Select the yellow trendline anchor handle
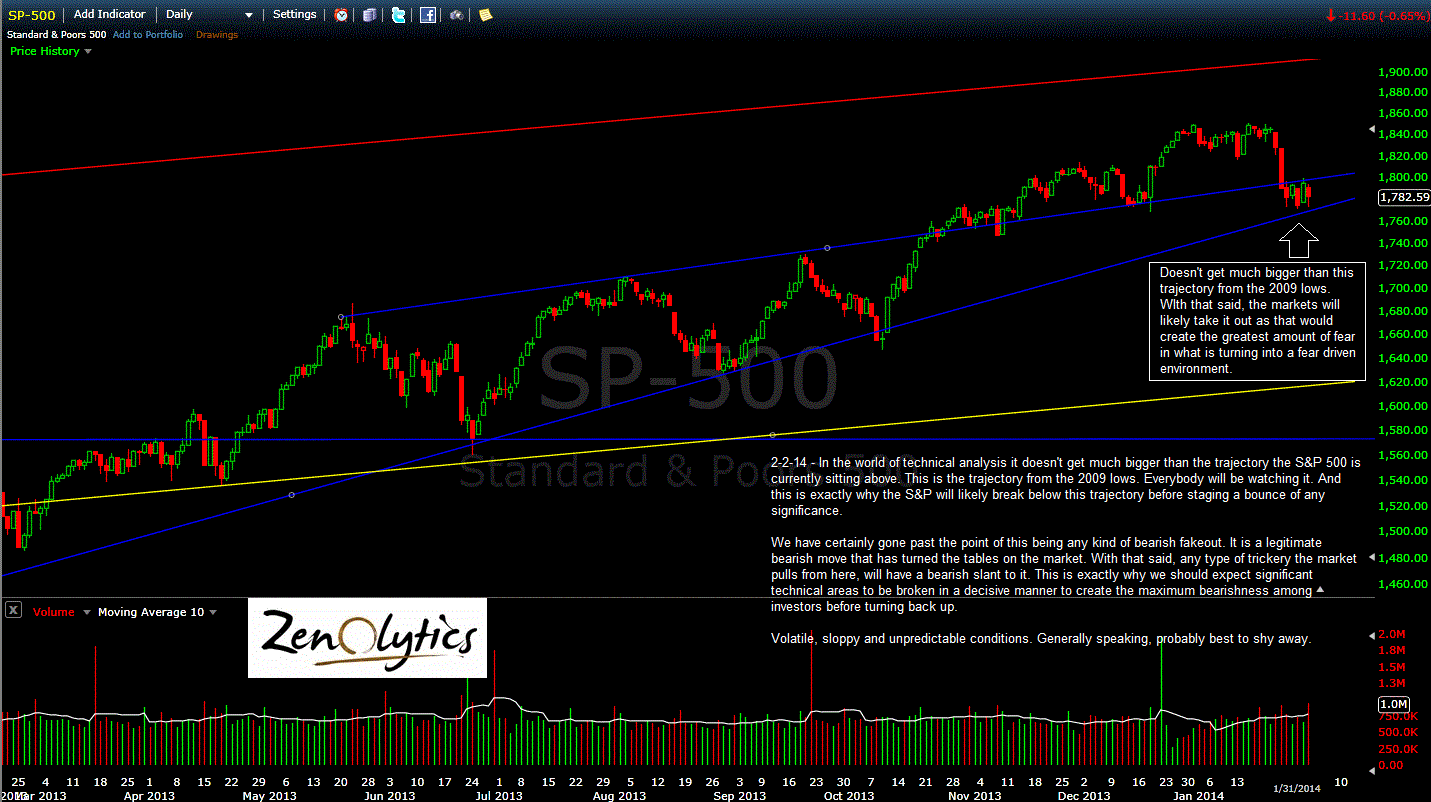This screenshot has width=1431, height=802. coord(773,434)
